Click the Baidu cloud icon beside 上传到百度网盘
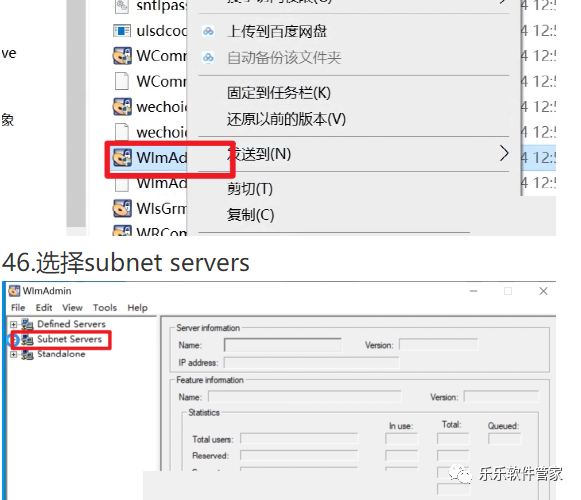Viewport: 581px width, 500px height. (208, 31)
